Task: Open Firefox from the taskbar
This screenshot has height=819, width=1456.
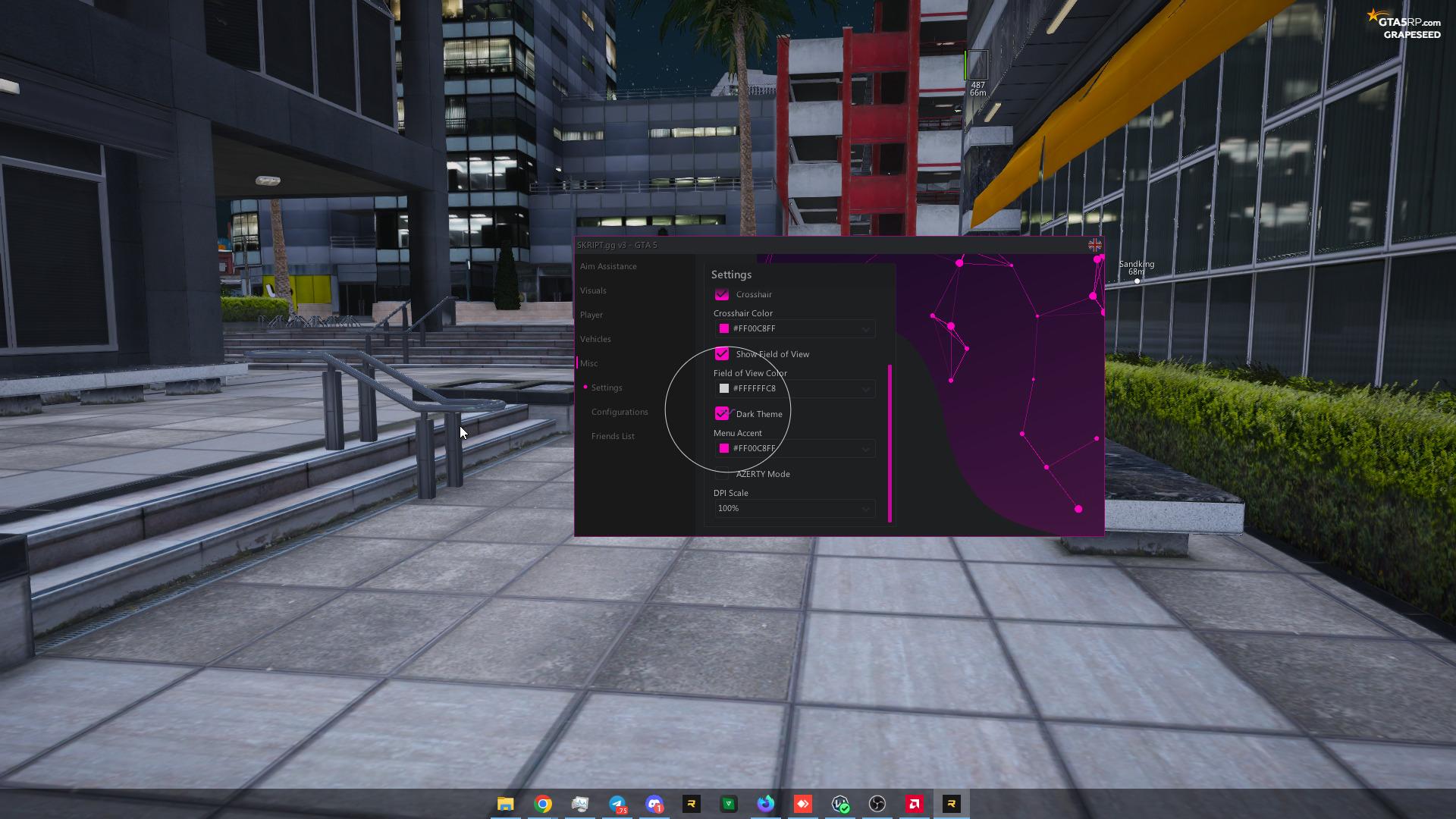Action: (x=766, y=804)
